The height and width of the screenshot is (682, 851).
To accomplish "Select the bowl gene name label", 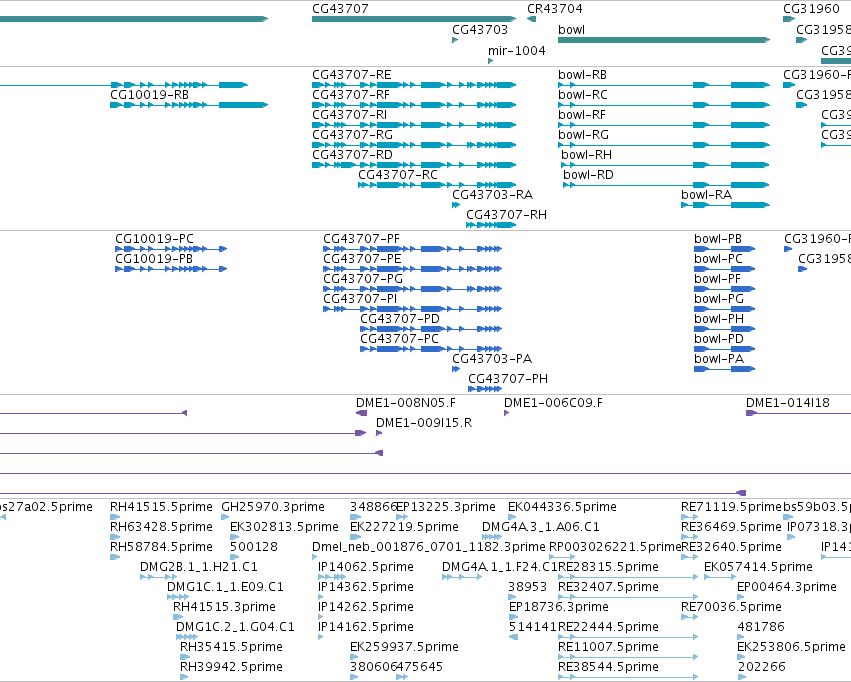I will (571, 30).
